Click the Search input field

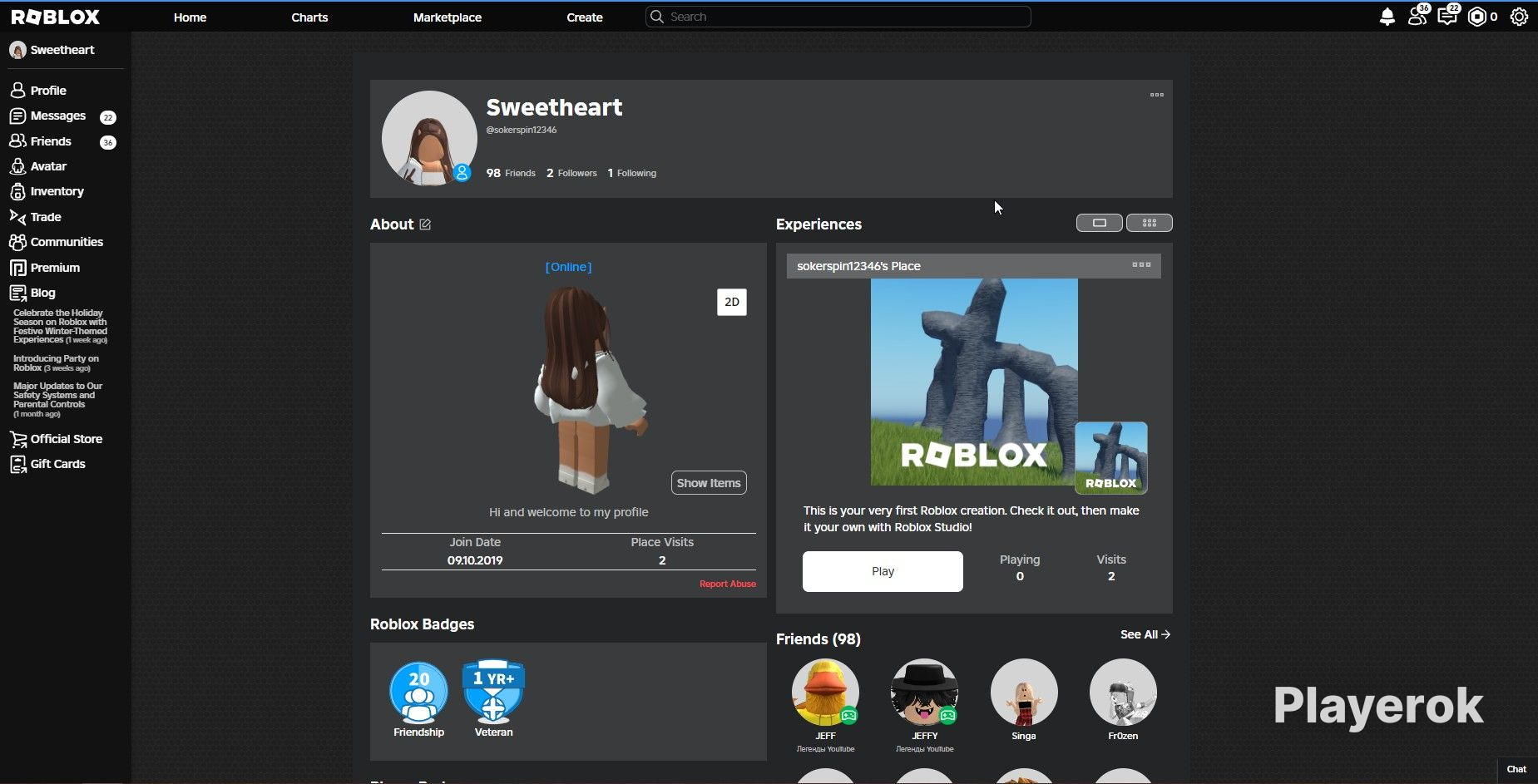pos(838,17)
